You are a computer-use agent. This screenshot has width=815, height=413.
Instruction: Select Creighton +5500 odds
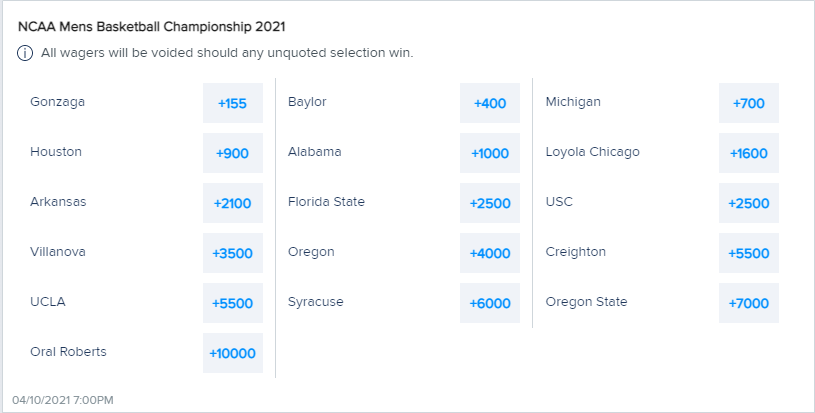(x=748, y=253)
